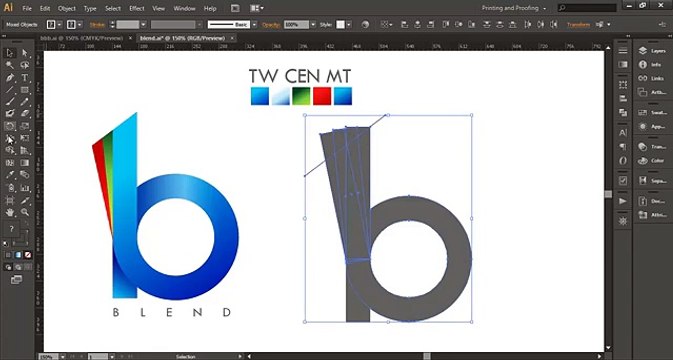Select the Gradient tool
Screen dimensions: 673x360
coord(25,163)
